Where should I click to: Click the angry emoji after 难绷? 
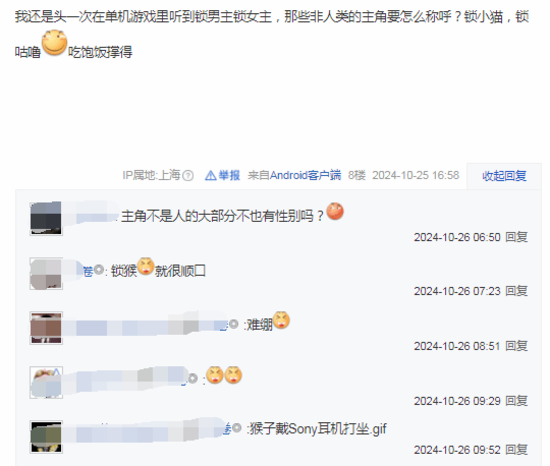[x=281, y=320]
